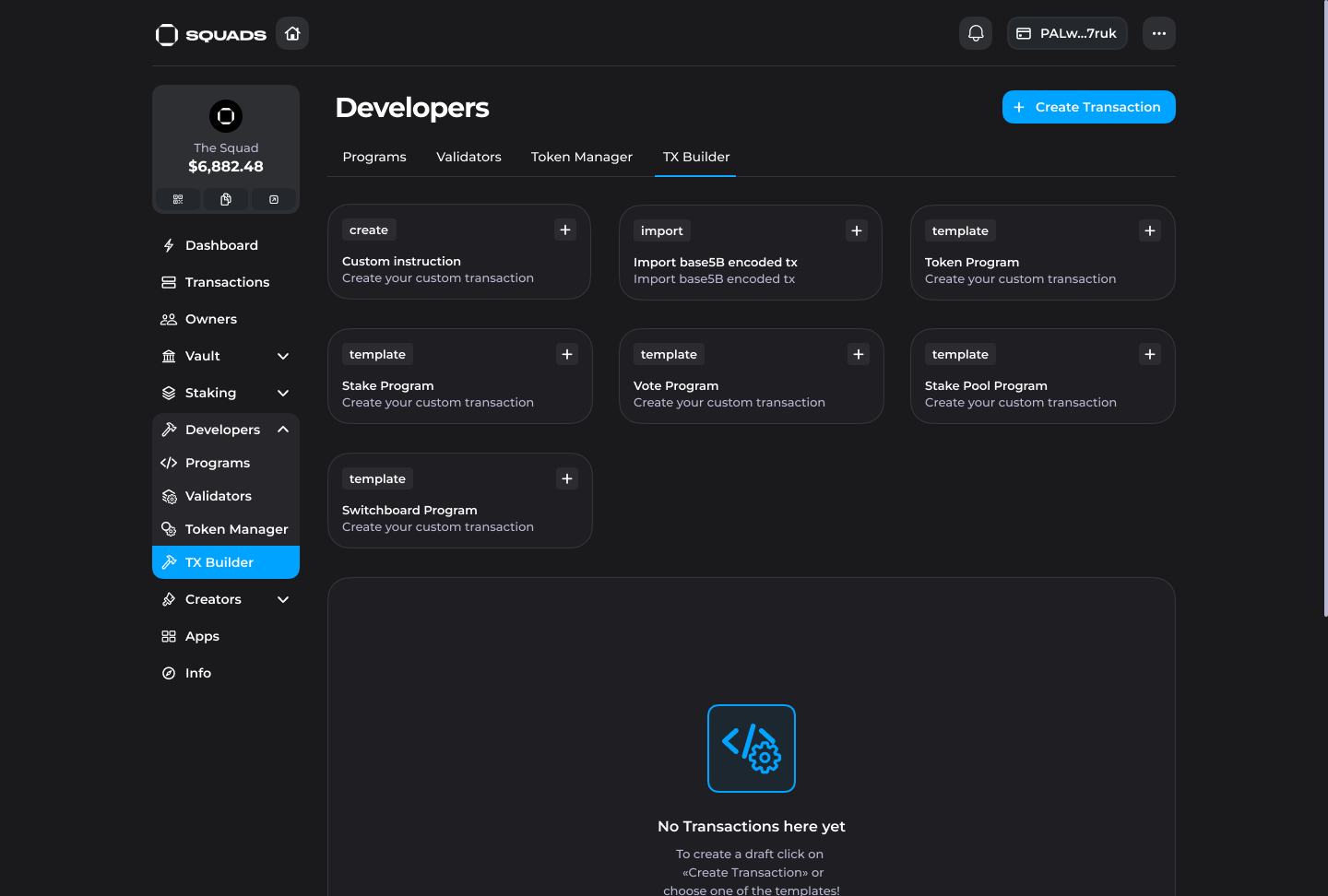Open the three-dot more options menu
The height and width of the screenshot is (896, 1328).
(1158, 33)
